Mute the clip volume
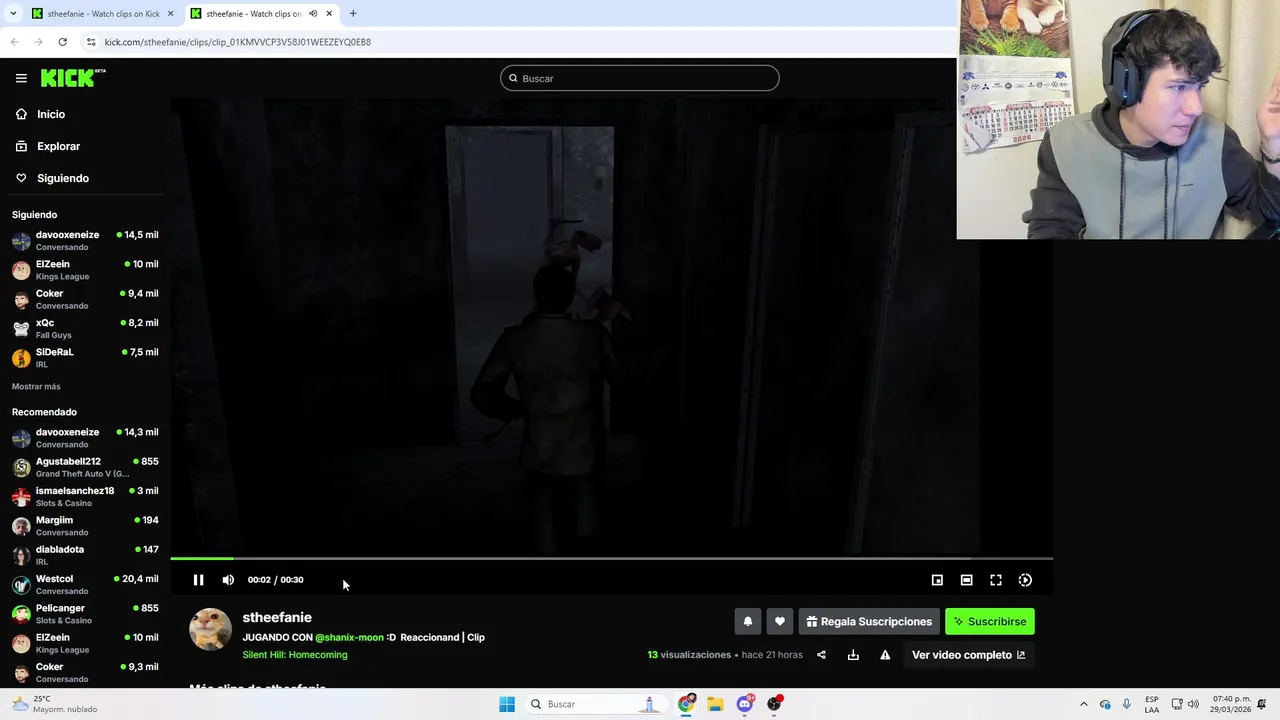The height and width of the screenshot is (720, 1280). 228,580
